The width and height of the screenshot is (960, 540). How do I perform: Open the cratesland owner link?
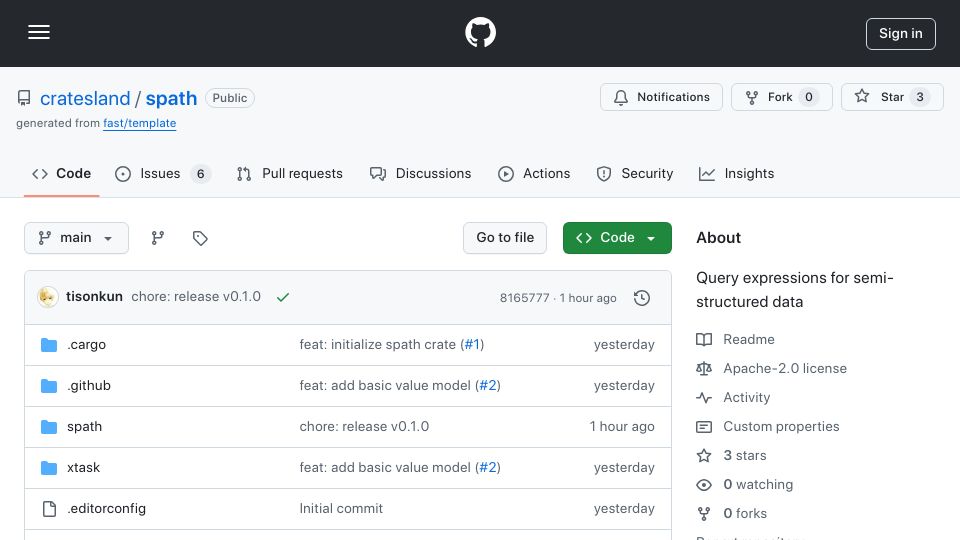pos(85,98)
